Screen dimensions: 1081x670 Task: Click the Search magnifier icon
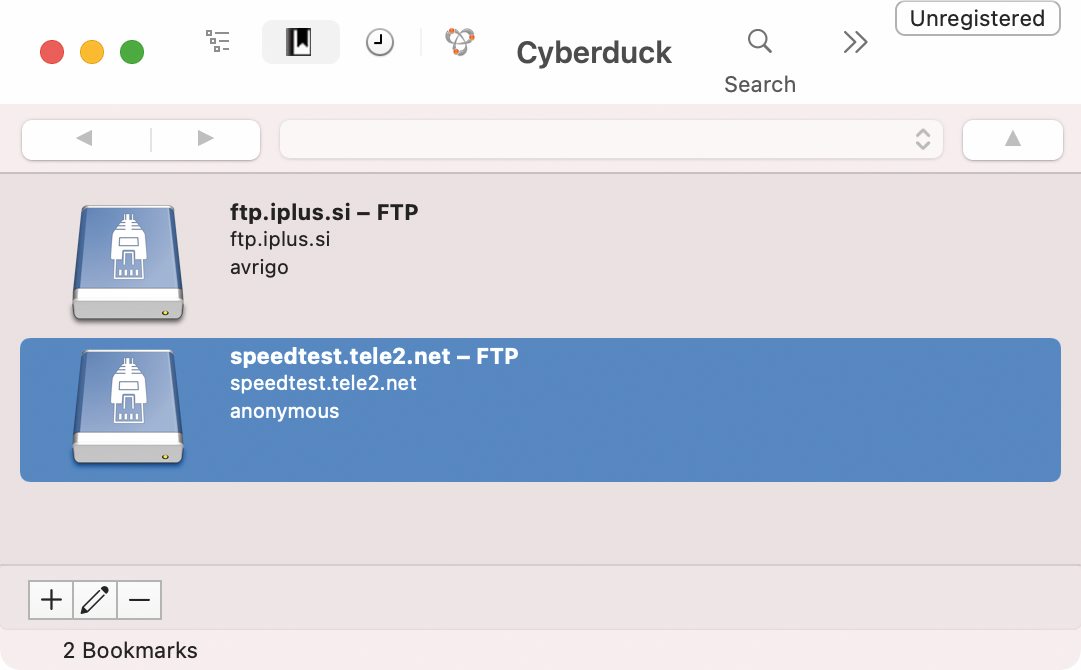pyautogui.click(x=759, y=41)
